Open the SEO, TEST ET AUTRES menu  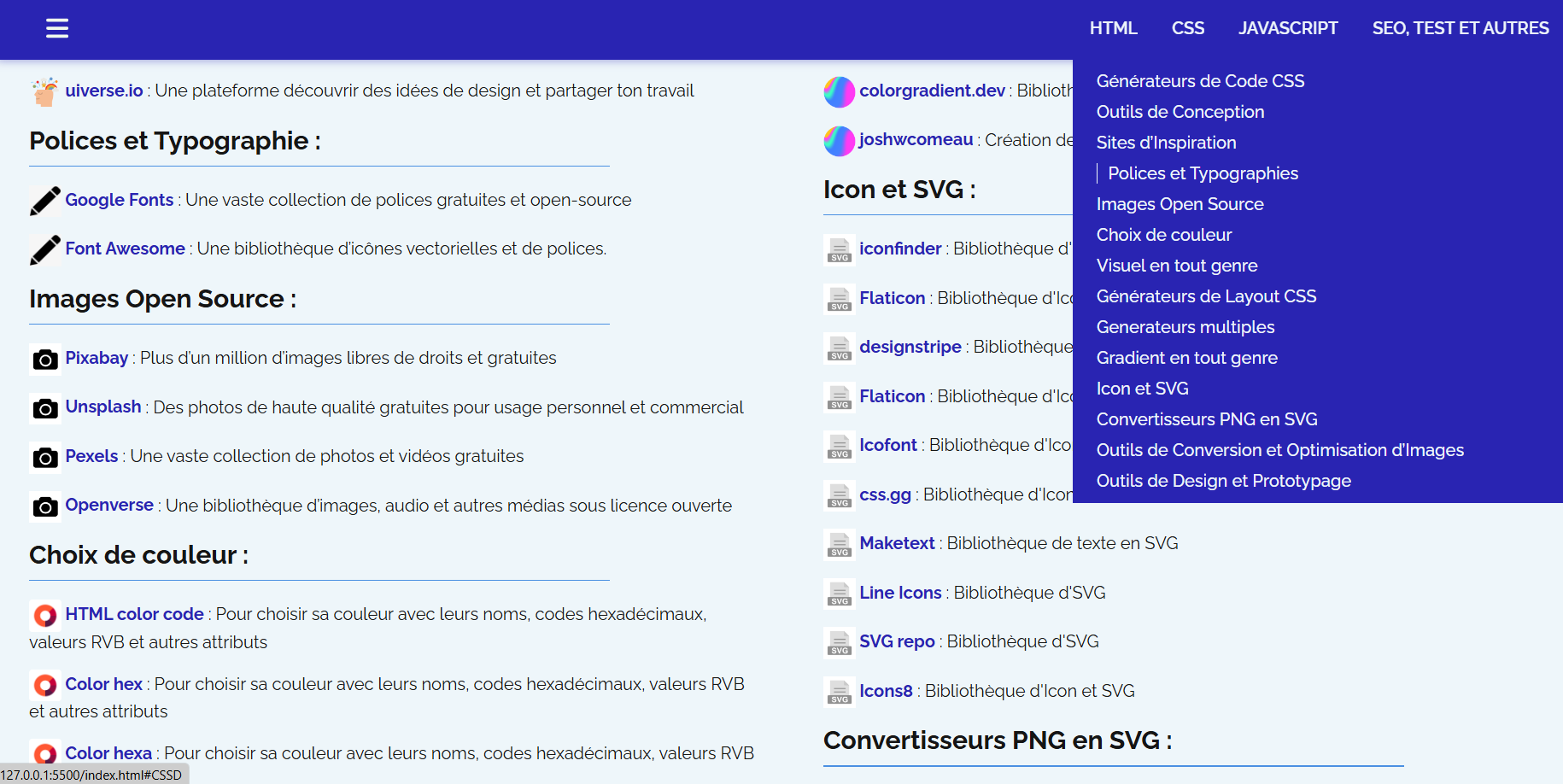coord(1461,28)
